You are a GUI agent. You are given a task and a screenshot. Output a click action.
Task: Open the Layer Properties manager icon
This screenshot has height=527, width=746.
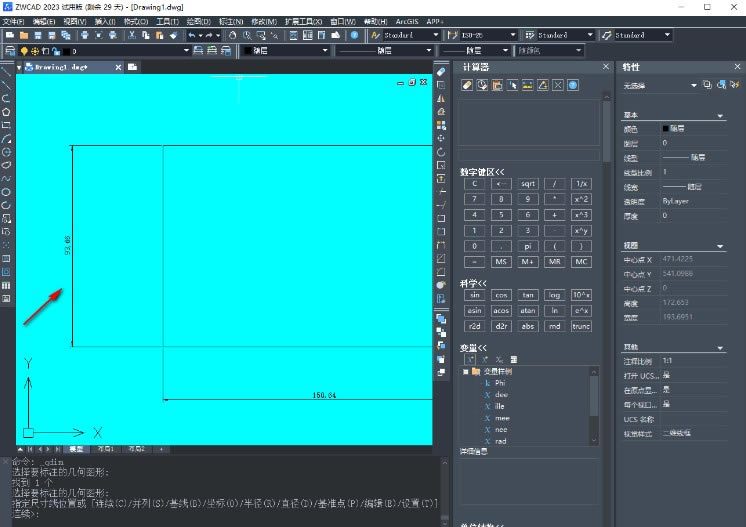(10, 51)
